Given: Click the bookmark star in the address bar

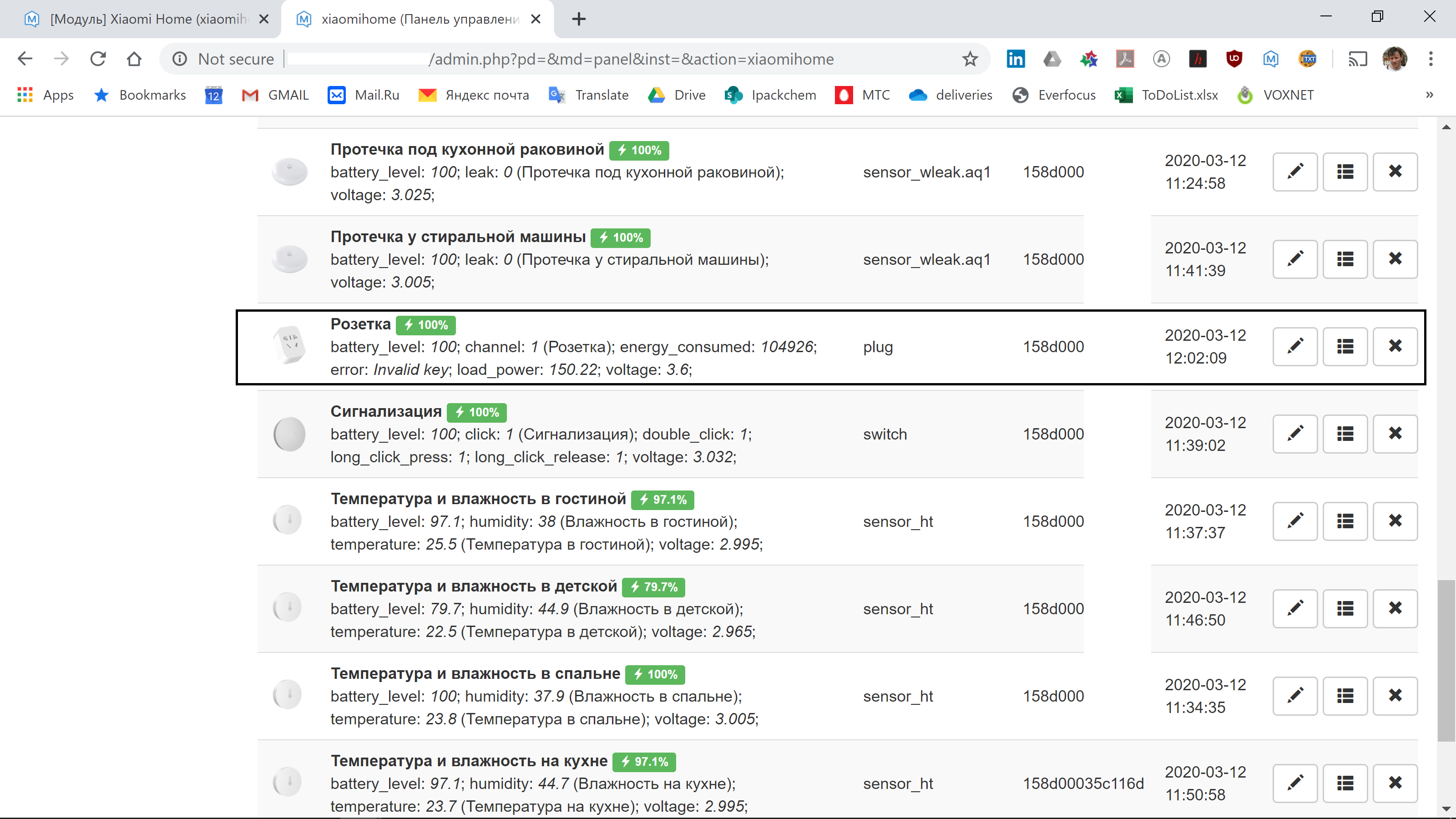Looking at the screenshot, I should (x=970, y=59).
